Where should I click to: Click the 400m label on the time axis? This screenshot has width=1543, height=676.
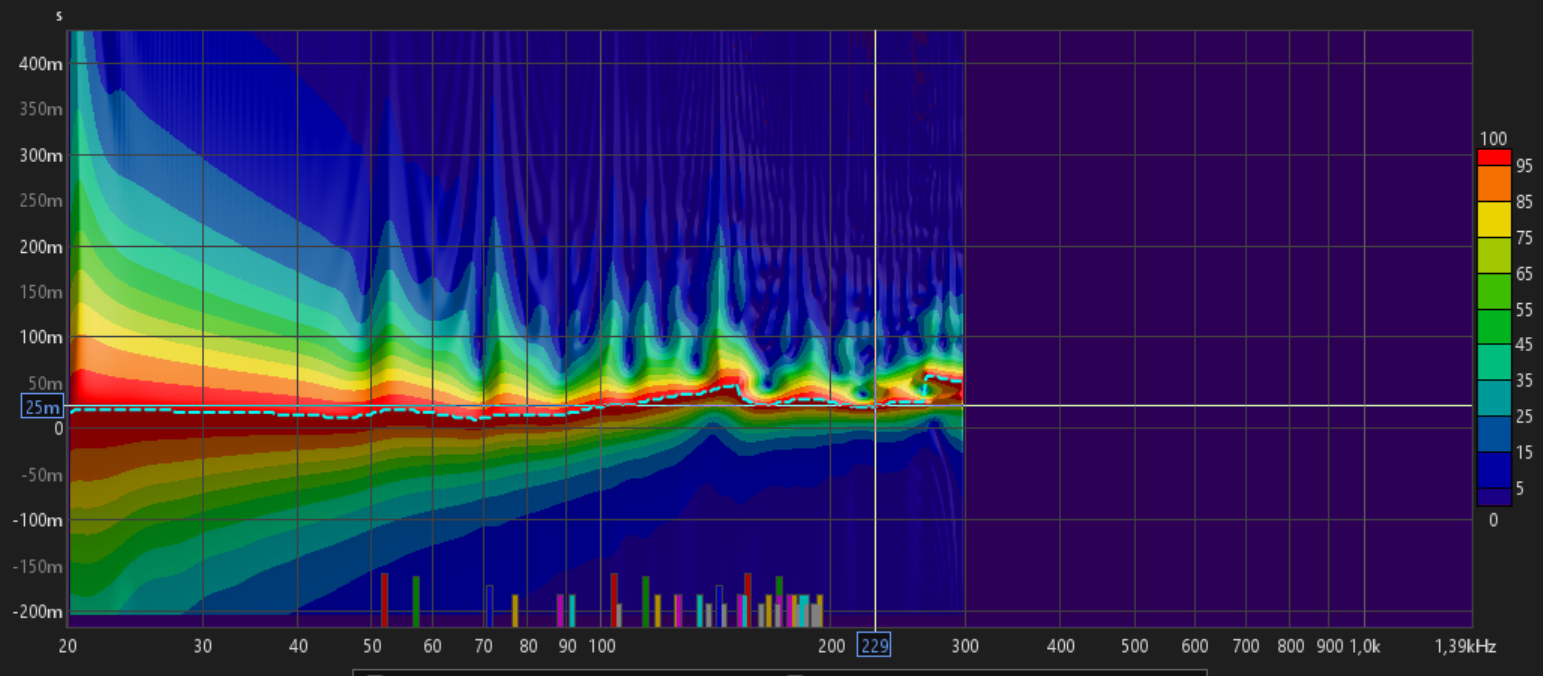pyautogui.click(x=42, y=63)
